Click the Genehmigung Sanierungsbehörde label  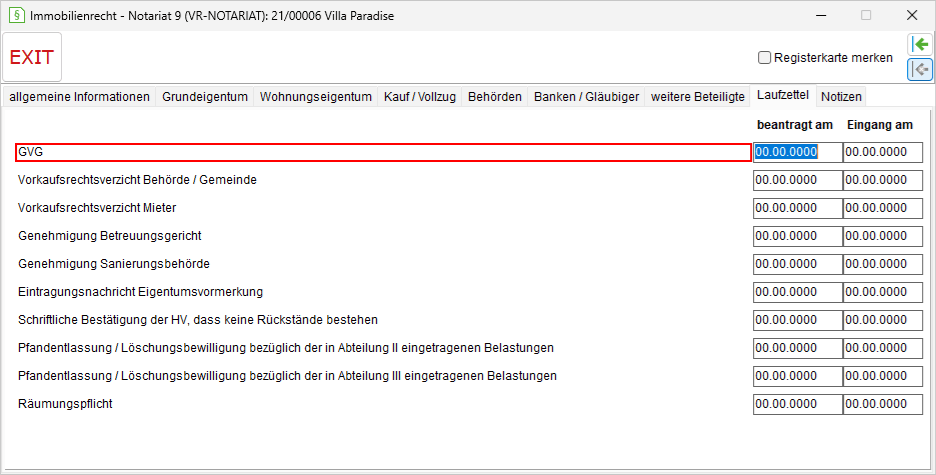[114, 264]
